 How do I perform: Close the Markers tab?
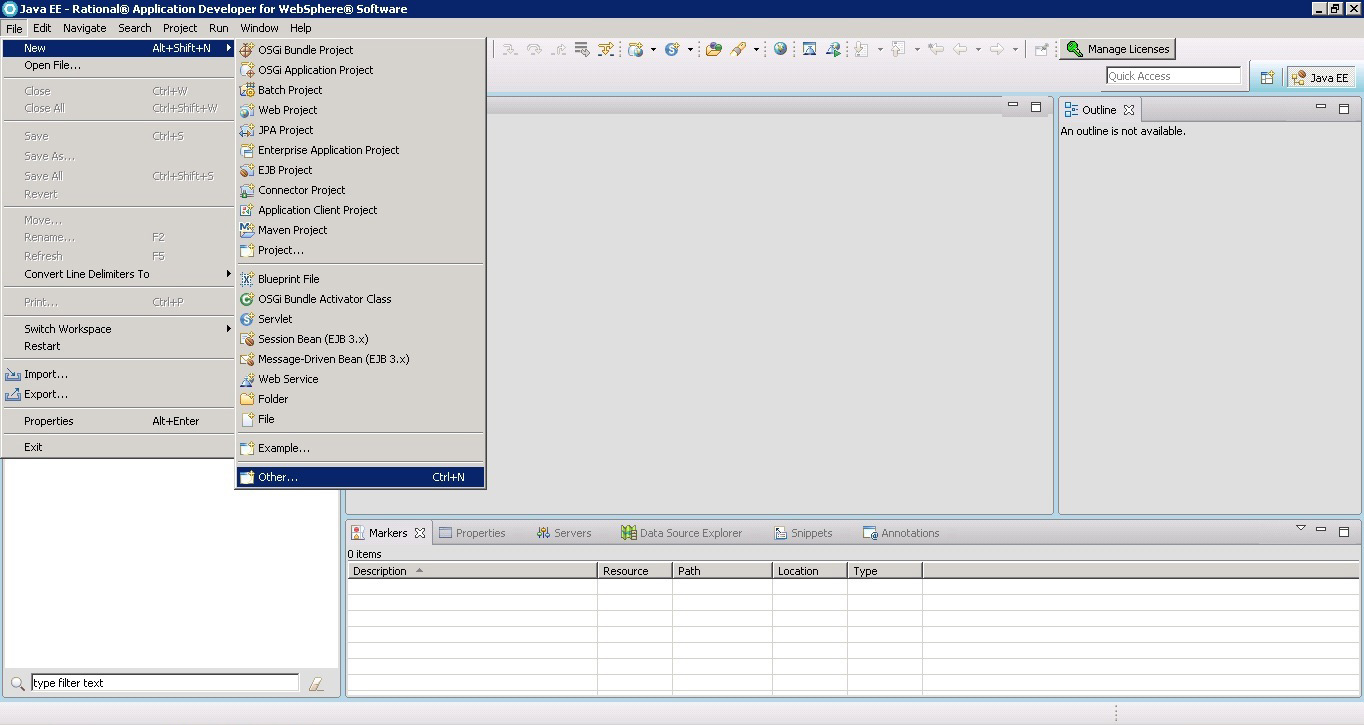coord(420,533)
